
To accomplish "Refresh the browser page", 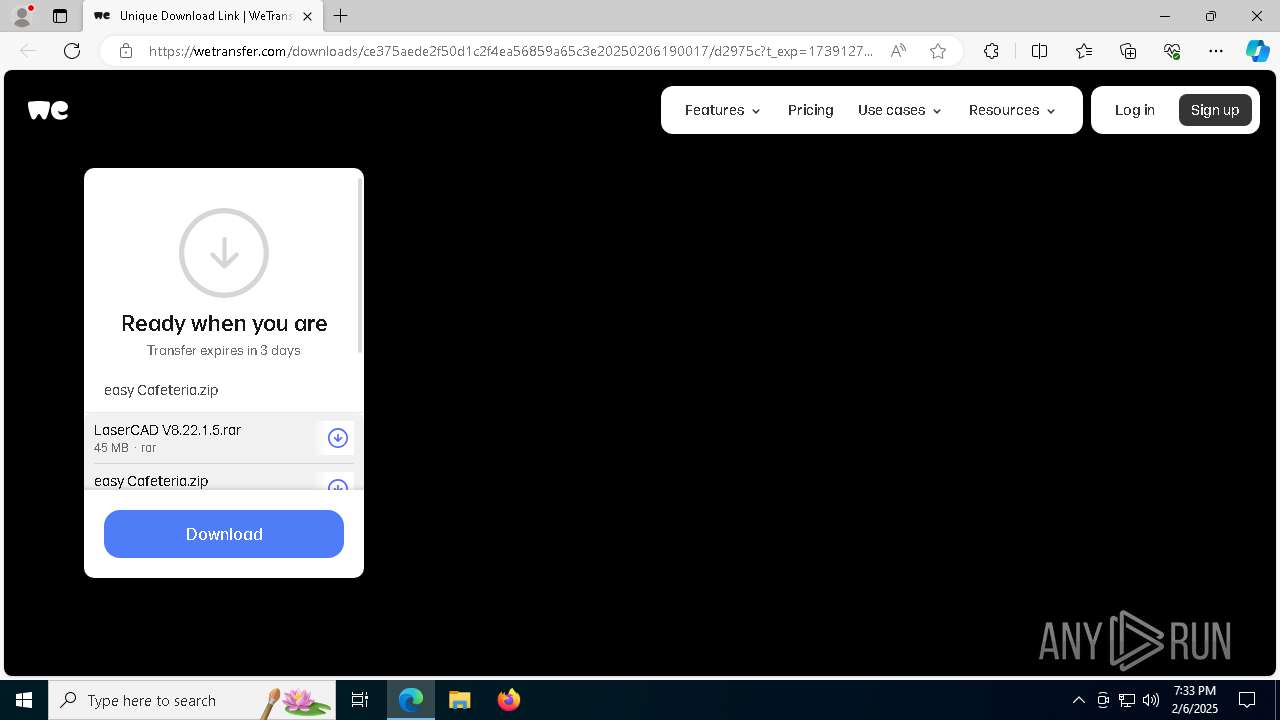I will (72, 51).
